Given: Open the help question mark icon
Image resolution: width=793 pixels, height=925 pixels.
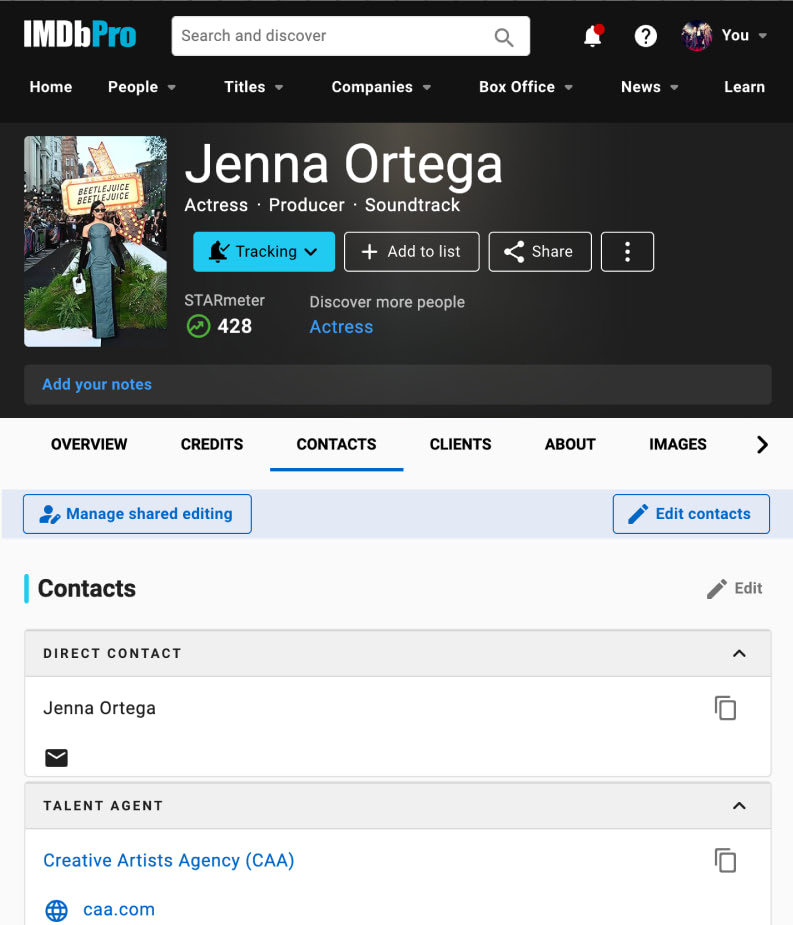Looking at the screenshot, I should click(645, 36).
